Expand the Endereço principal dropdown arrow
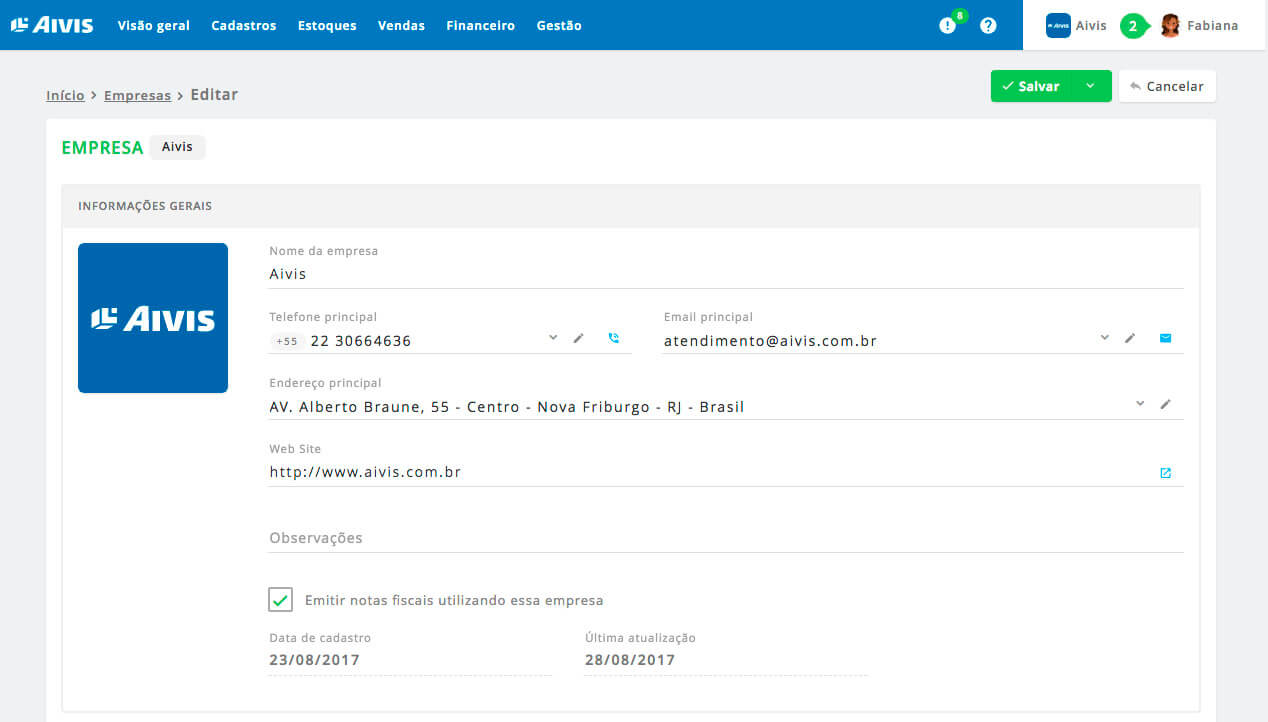Image resolution: width=1268 pixels, height=722 pixels. coord(1140,403)
